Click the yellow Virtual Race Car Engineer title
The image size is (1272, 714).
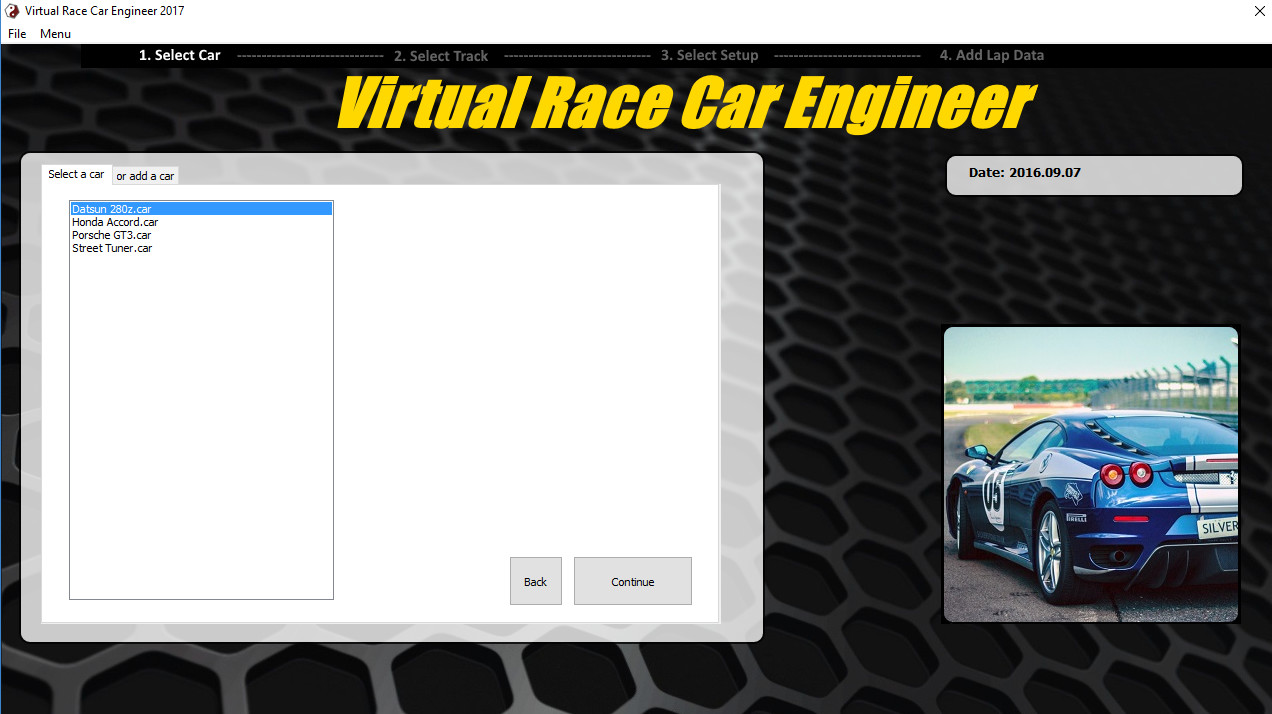[x=685, y=104]
